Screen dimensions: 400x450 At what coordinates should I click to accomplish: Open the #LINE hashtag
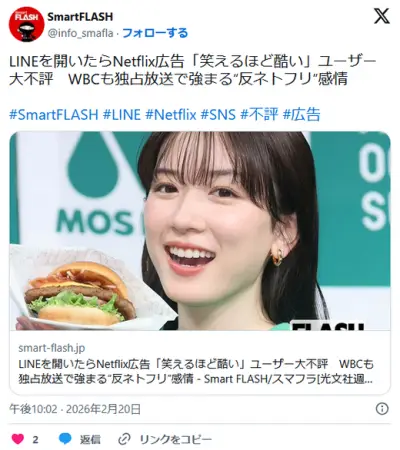(122, 115)
